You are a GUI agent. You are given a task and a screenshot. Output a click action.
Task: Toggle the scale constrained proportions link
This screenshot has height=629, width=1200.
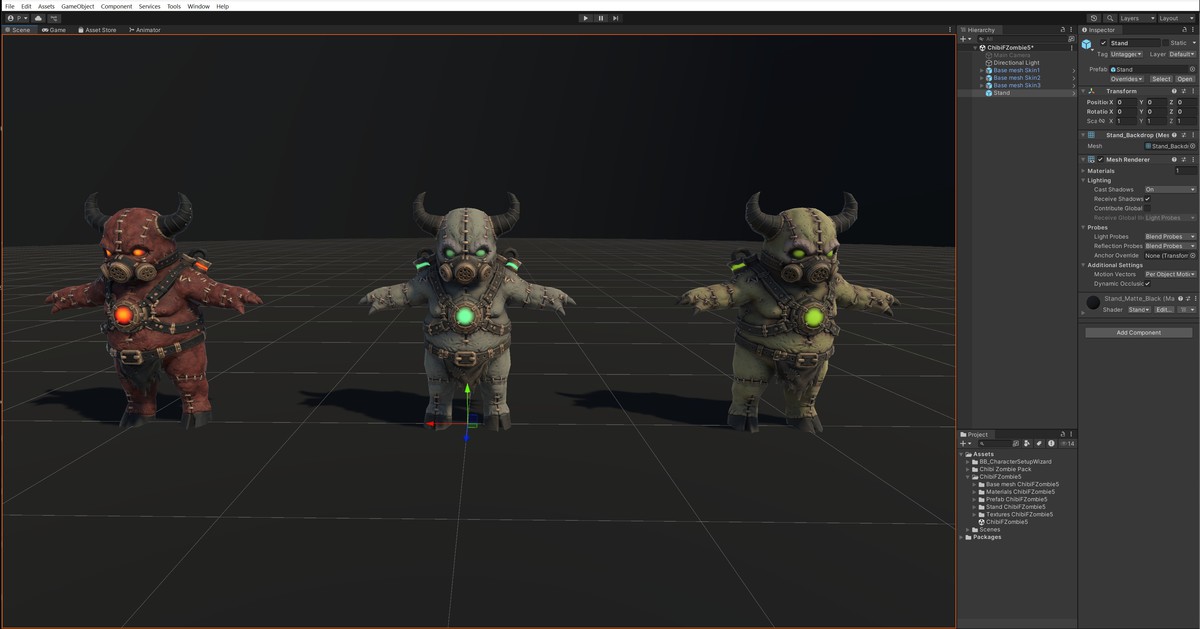coord(1102,121)
